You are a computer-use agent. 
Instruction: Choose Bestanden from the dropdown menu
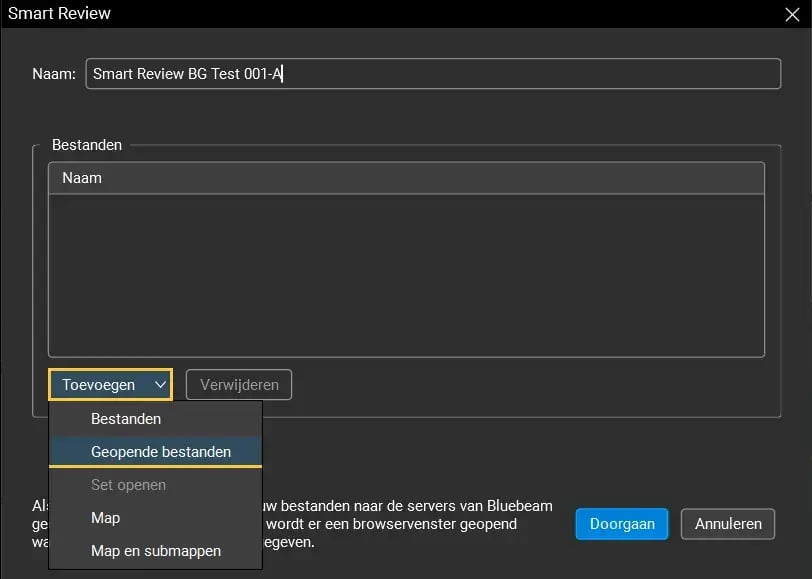[155, 419]
